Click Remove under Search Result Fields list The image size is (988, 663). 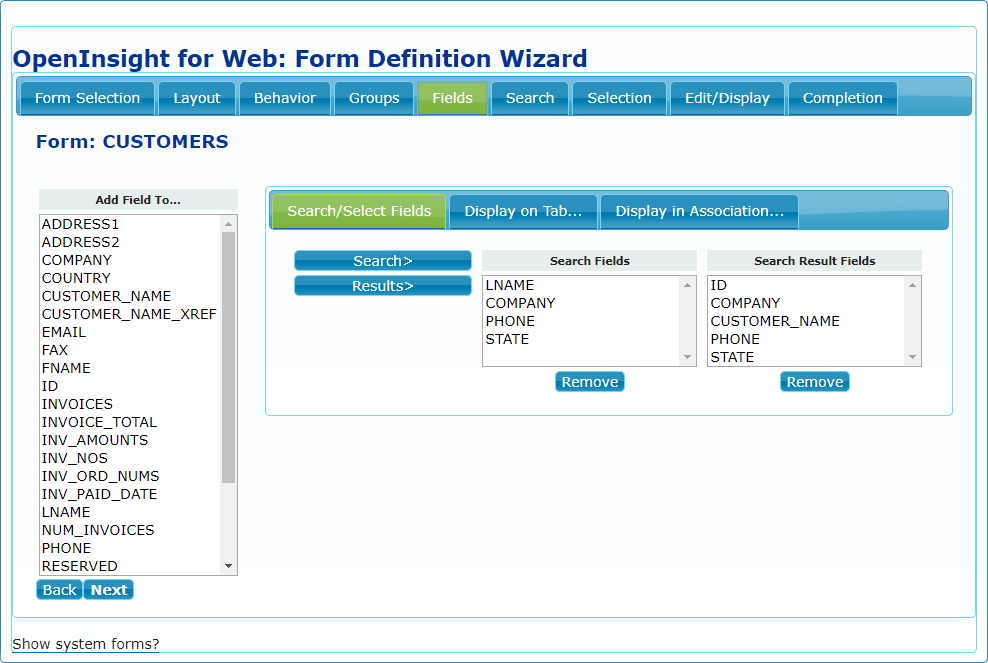point(815,382)
